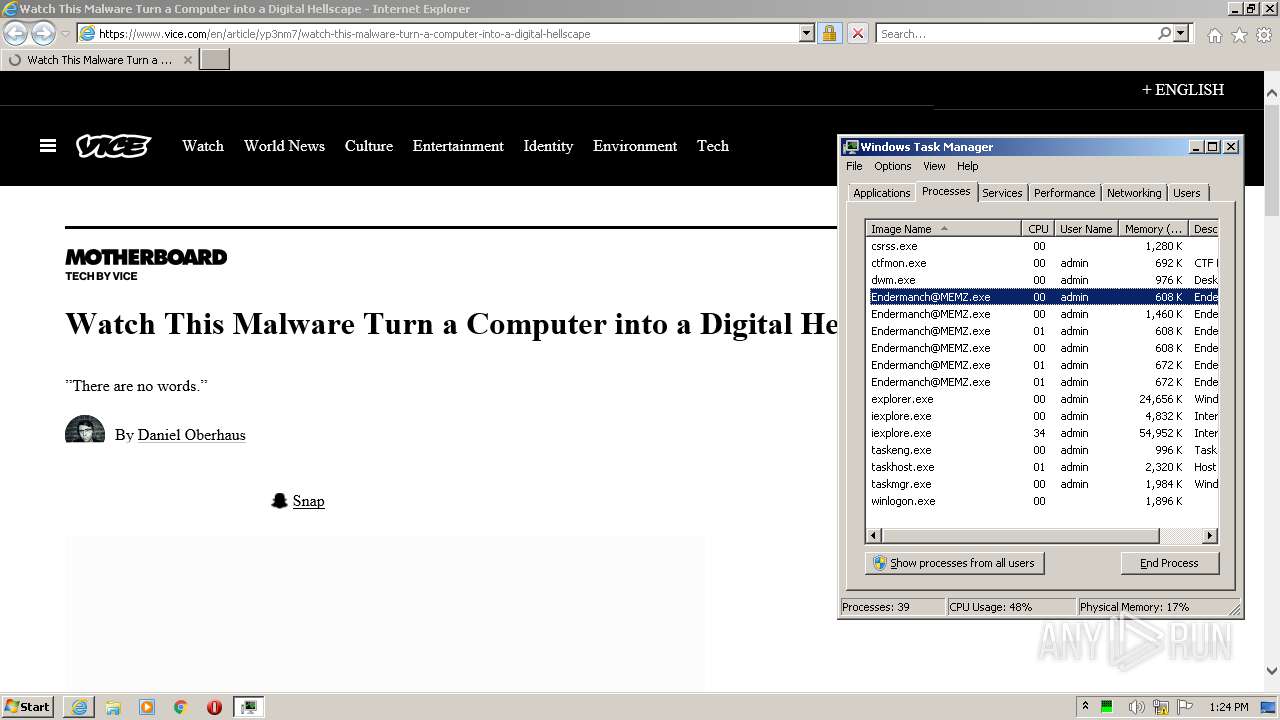Open the Watch link in Vice nav

coord(203,146)
